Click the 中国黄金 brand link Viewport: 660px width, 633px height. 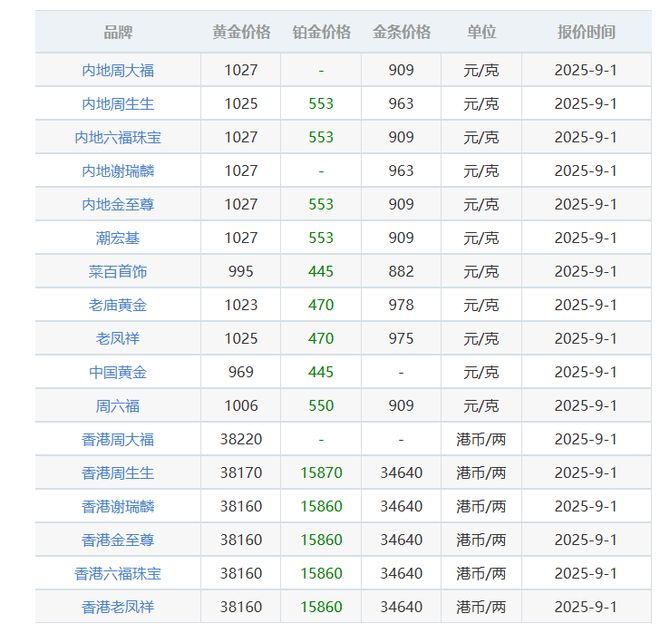118,372
